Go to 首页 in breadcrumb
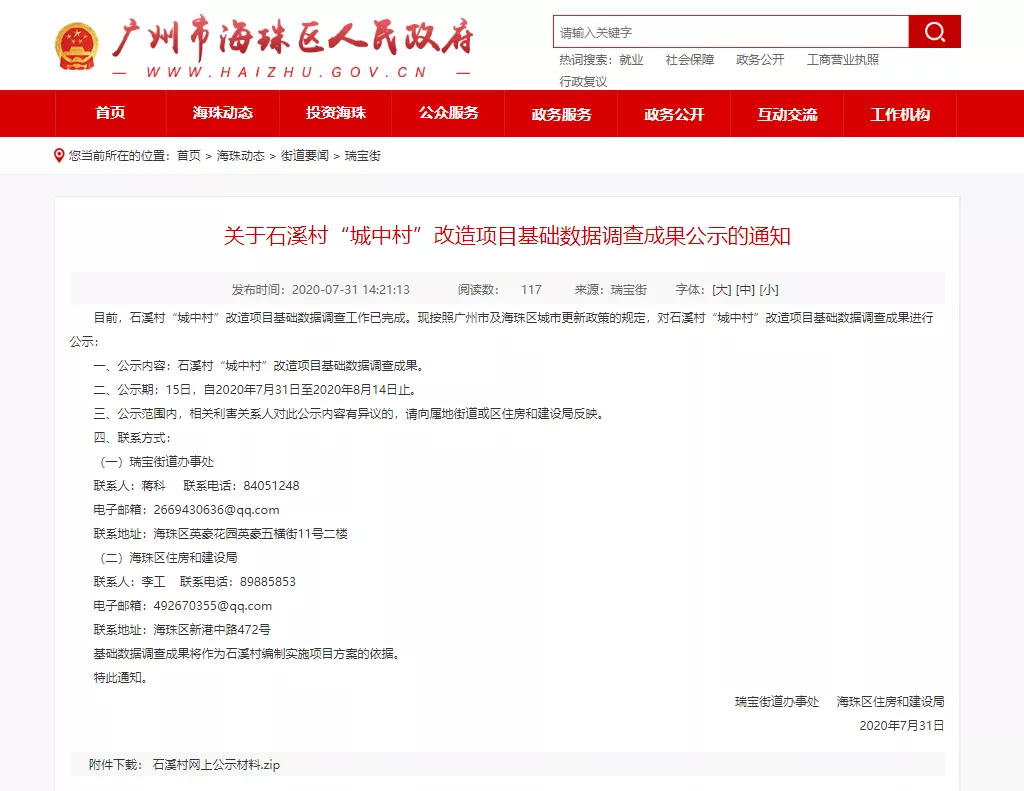 tap(189, 155)
